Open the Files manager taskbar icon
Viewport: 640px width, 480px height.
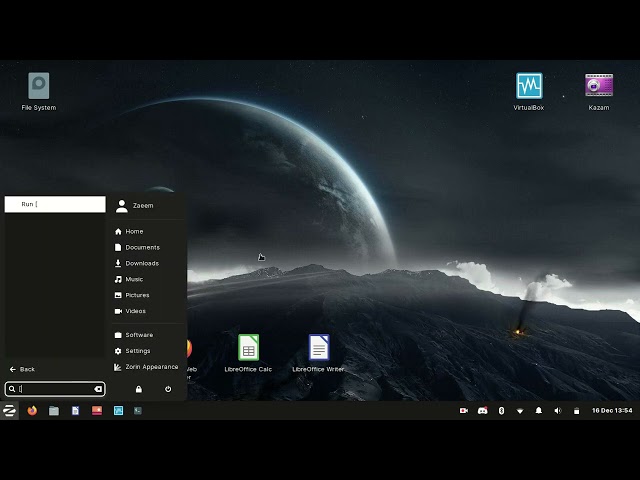tap(54, 411)
